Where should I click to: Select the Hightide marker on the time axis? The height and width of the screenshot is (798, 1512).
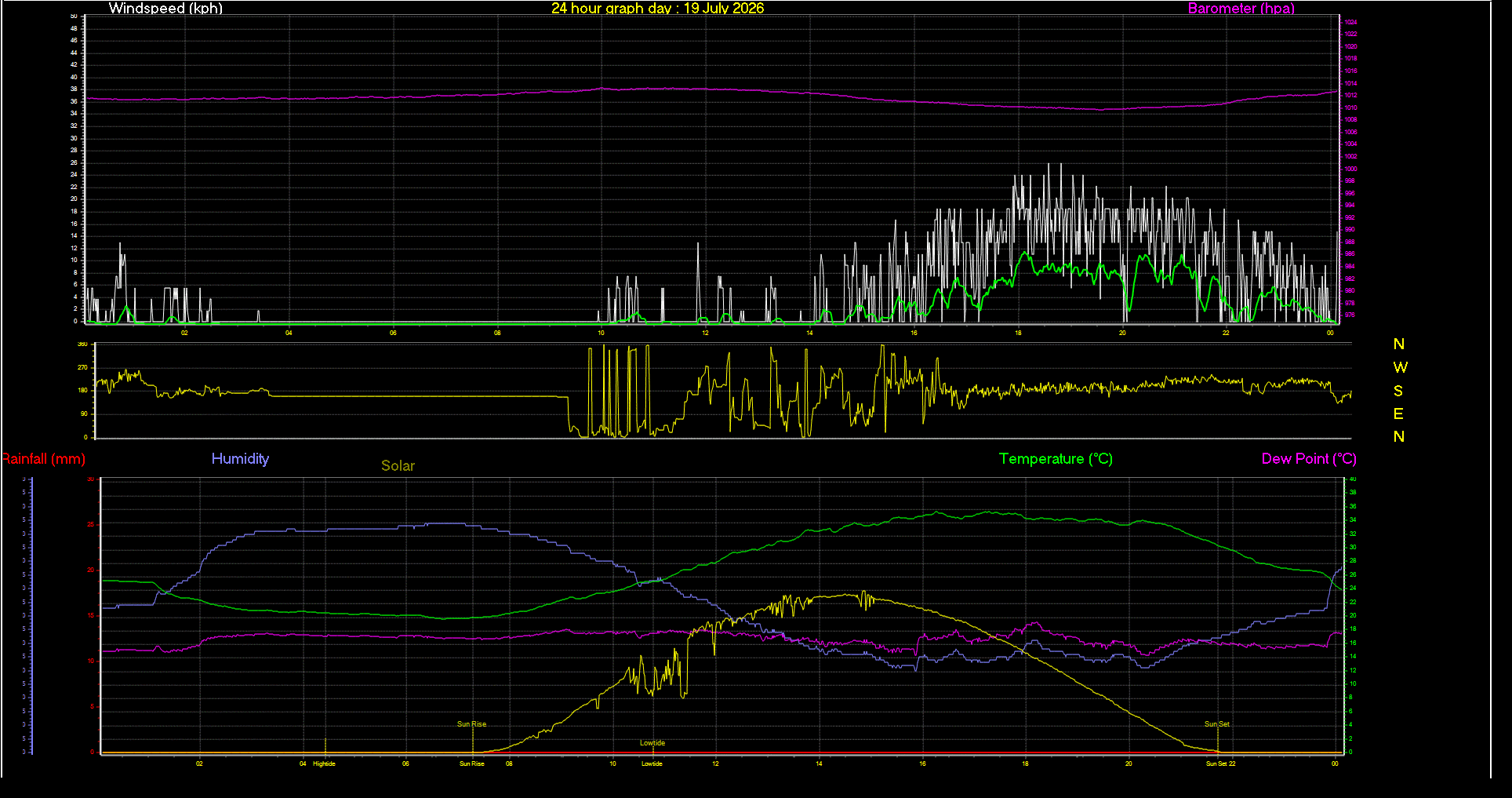click(324, 763)
